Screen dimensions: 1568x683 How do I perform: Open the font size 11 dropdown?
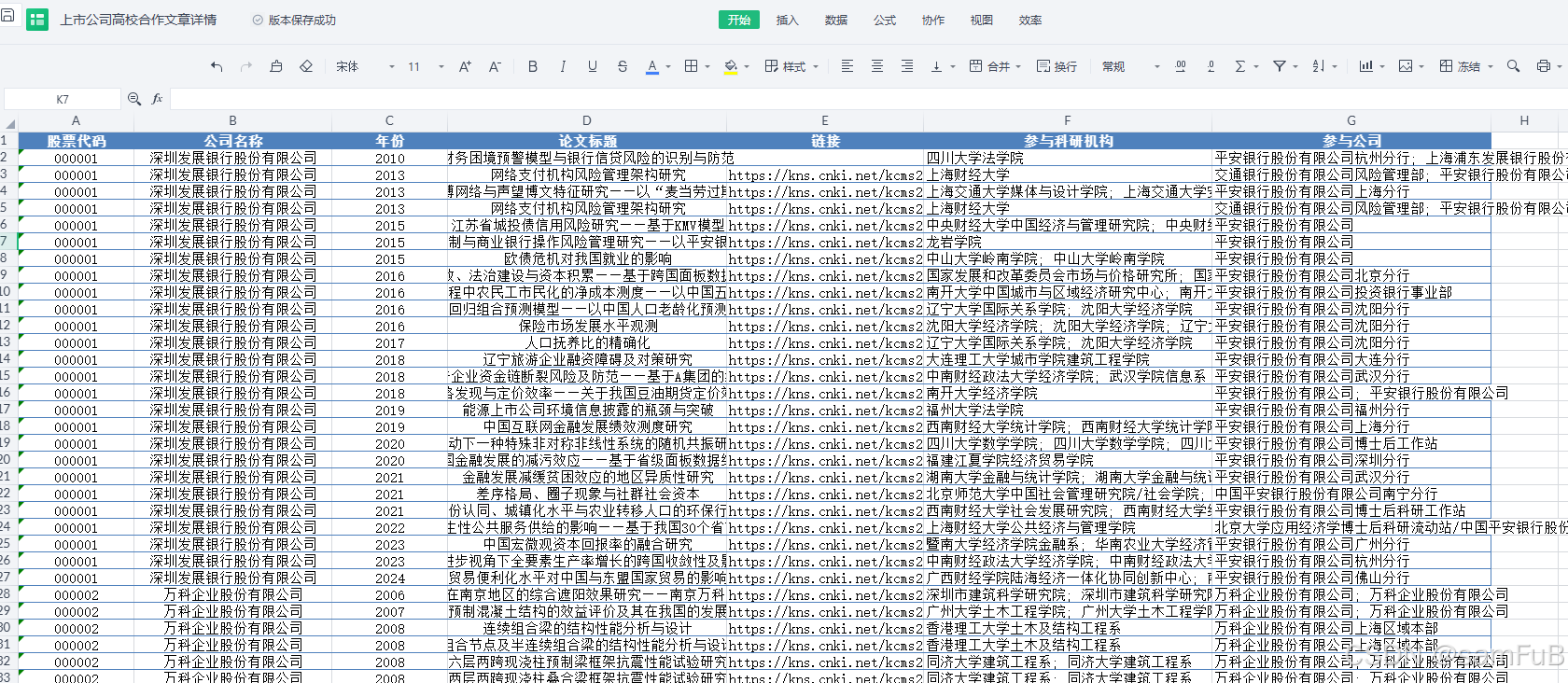426,66
